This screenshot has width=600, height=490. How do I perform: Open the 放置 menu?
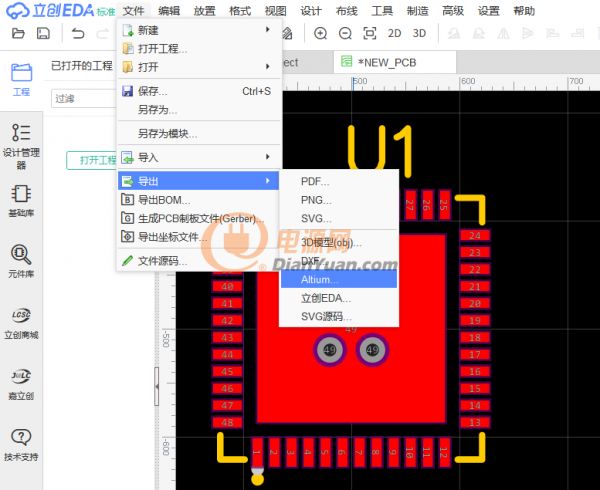click(204, 11)
